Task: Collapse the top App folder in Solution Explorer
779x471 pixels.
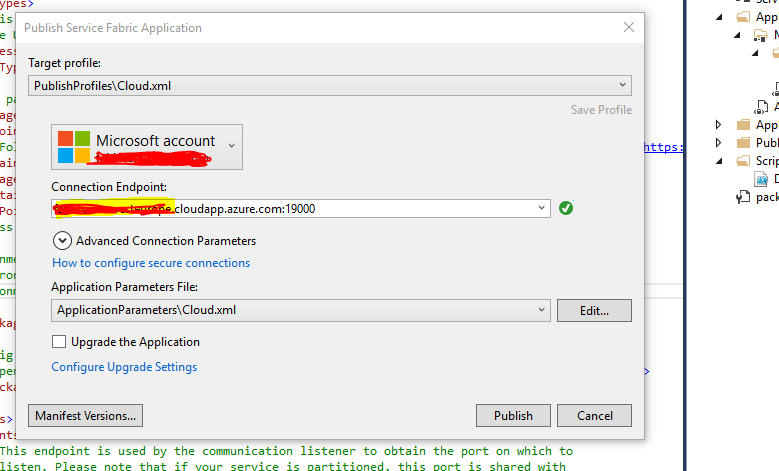Action: pyautogui.click(x=719, y=17)
